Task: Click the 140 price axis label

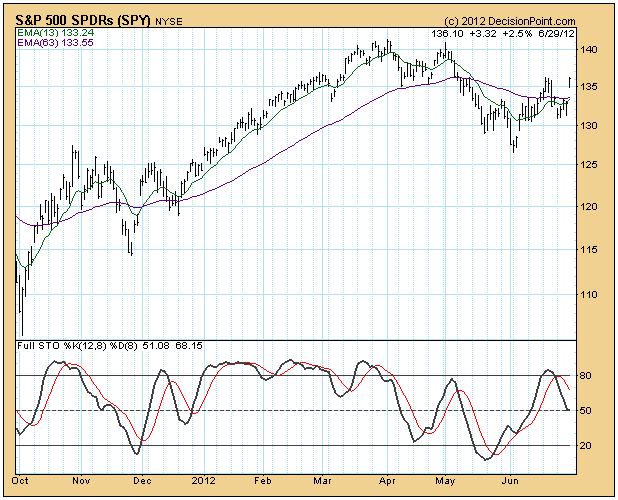Action: point(588,50)
